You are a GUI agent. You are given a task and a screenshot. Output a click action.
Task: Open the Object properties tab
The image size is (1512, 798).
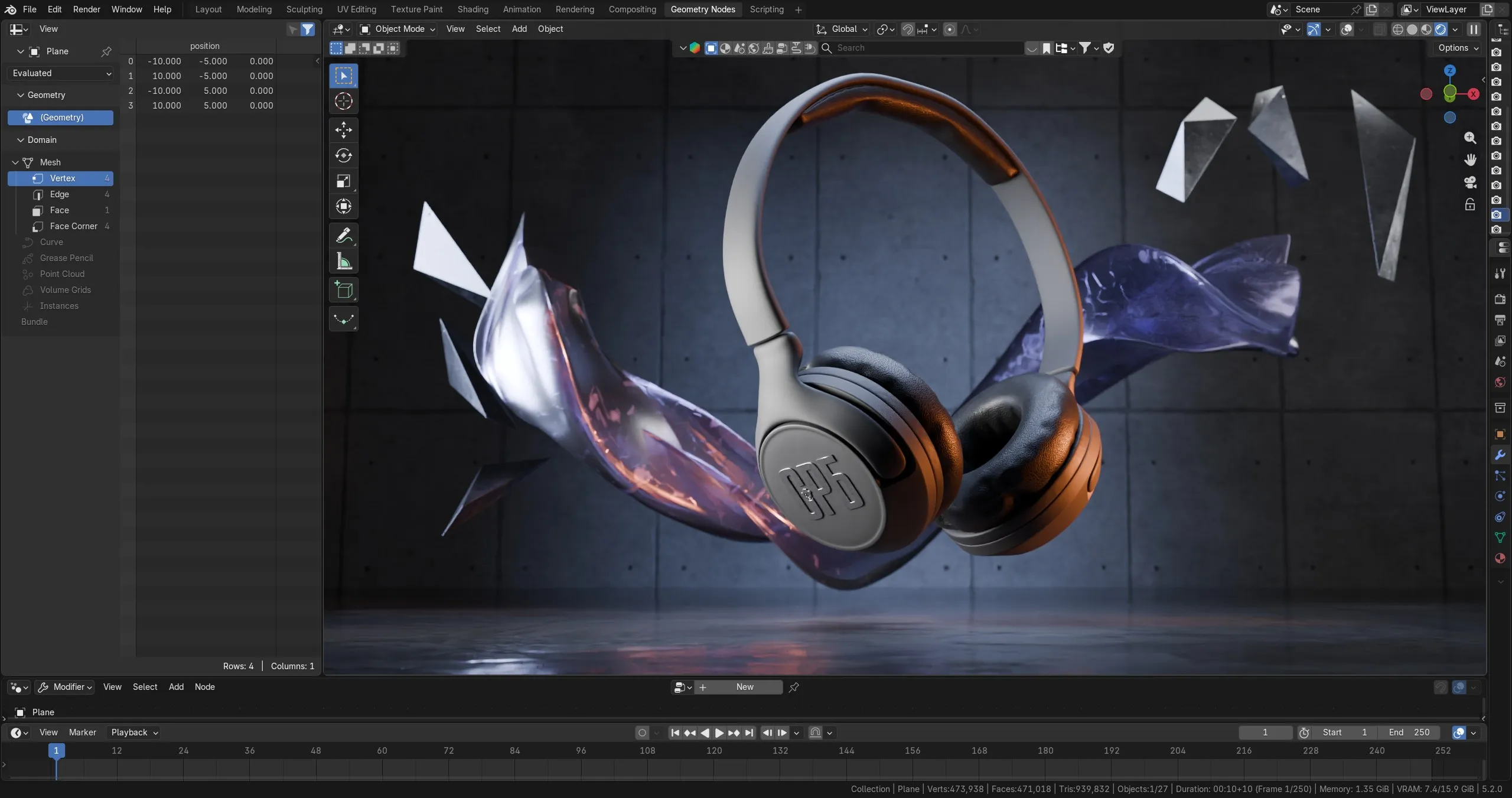tap(1500, 434)
